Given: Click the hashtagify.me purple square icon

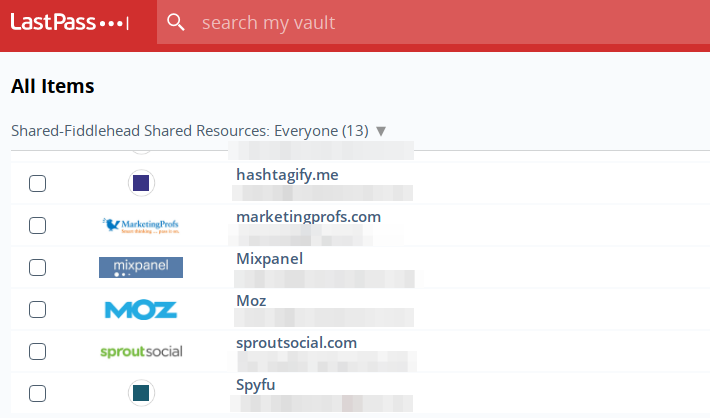Looking at the screenshot, I should [141, 183].
